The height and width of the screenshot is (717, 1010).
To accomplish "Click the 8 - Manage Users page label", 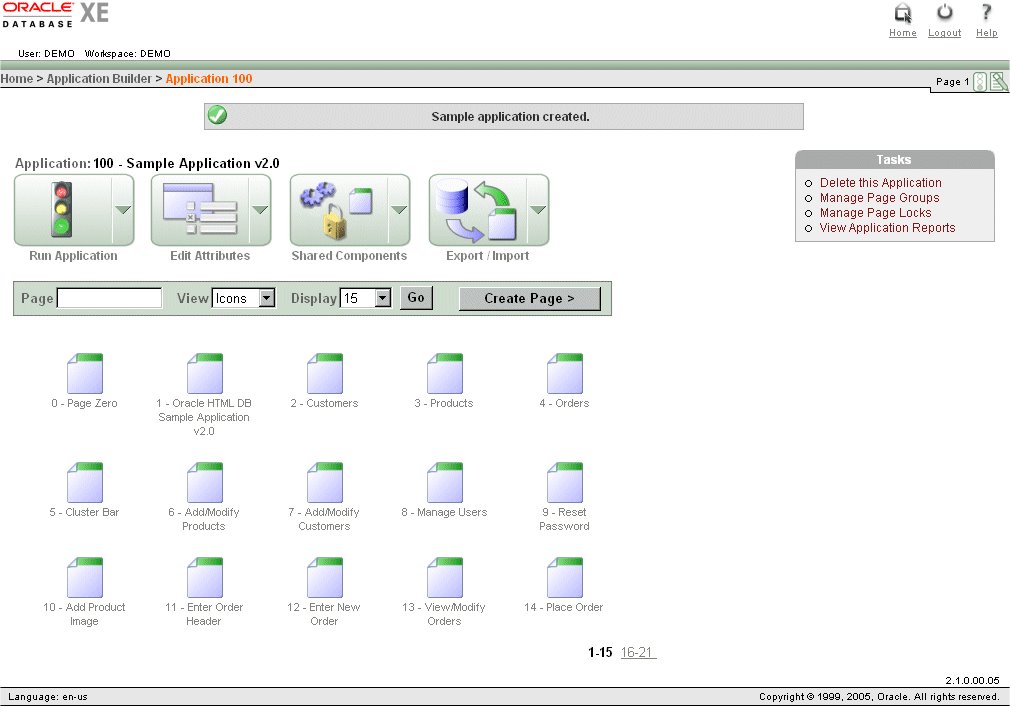I will [444, 512].
